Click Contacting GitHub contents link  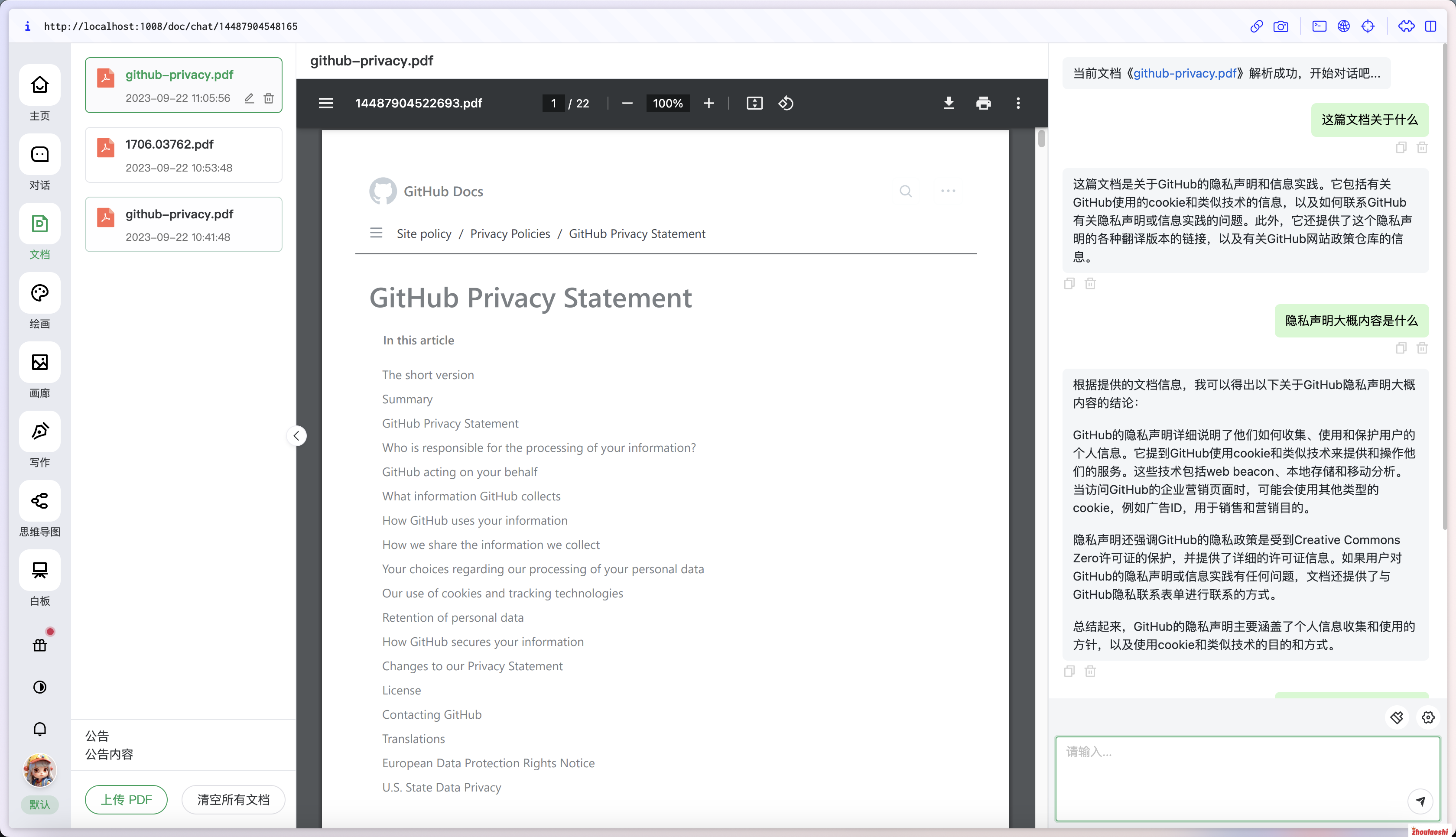[x=432, y=714]
